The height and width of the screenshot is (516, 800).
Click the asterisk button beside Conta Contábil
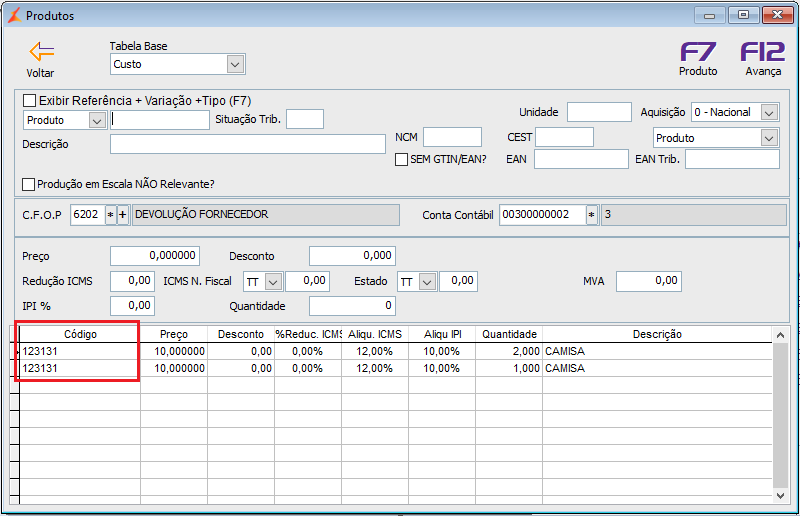pos(591,215)
